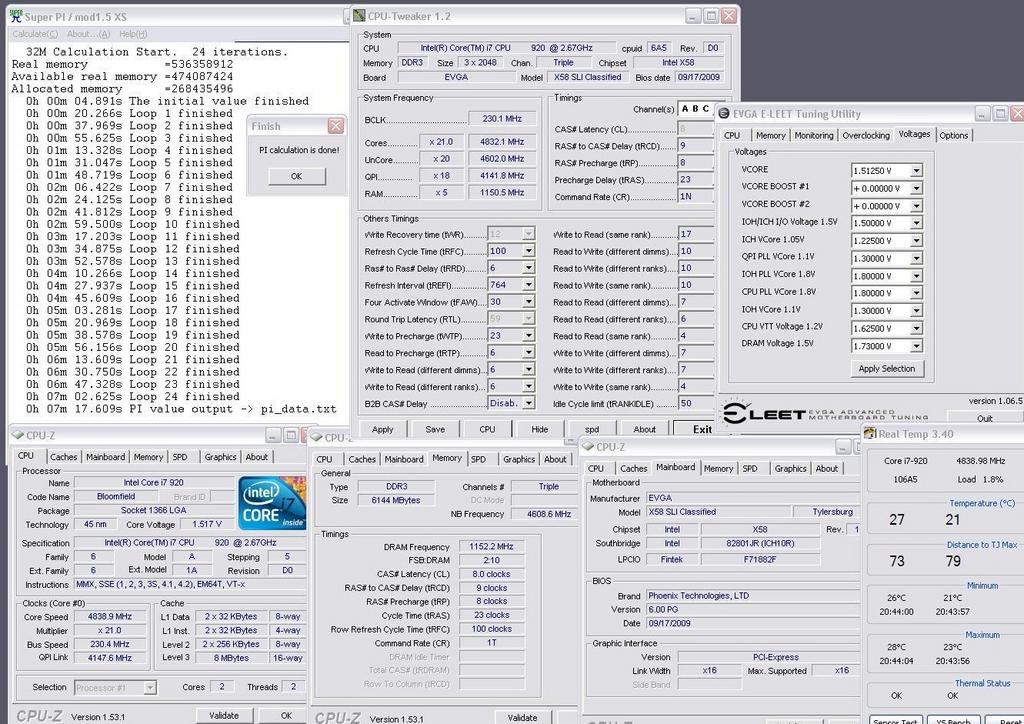Open the IOH/ICH I/O Voltage 1.5V dropdown
Image resolution: width=1024 pixels, height=724 pixels.
pos(916,223)
